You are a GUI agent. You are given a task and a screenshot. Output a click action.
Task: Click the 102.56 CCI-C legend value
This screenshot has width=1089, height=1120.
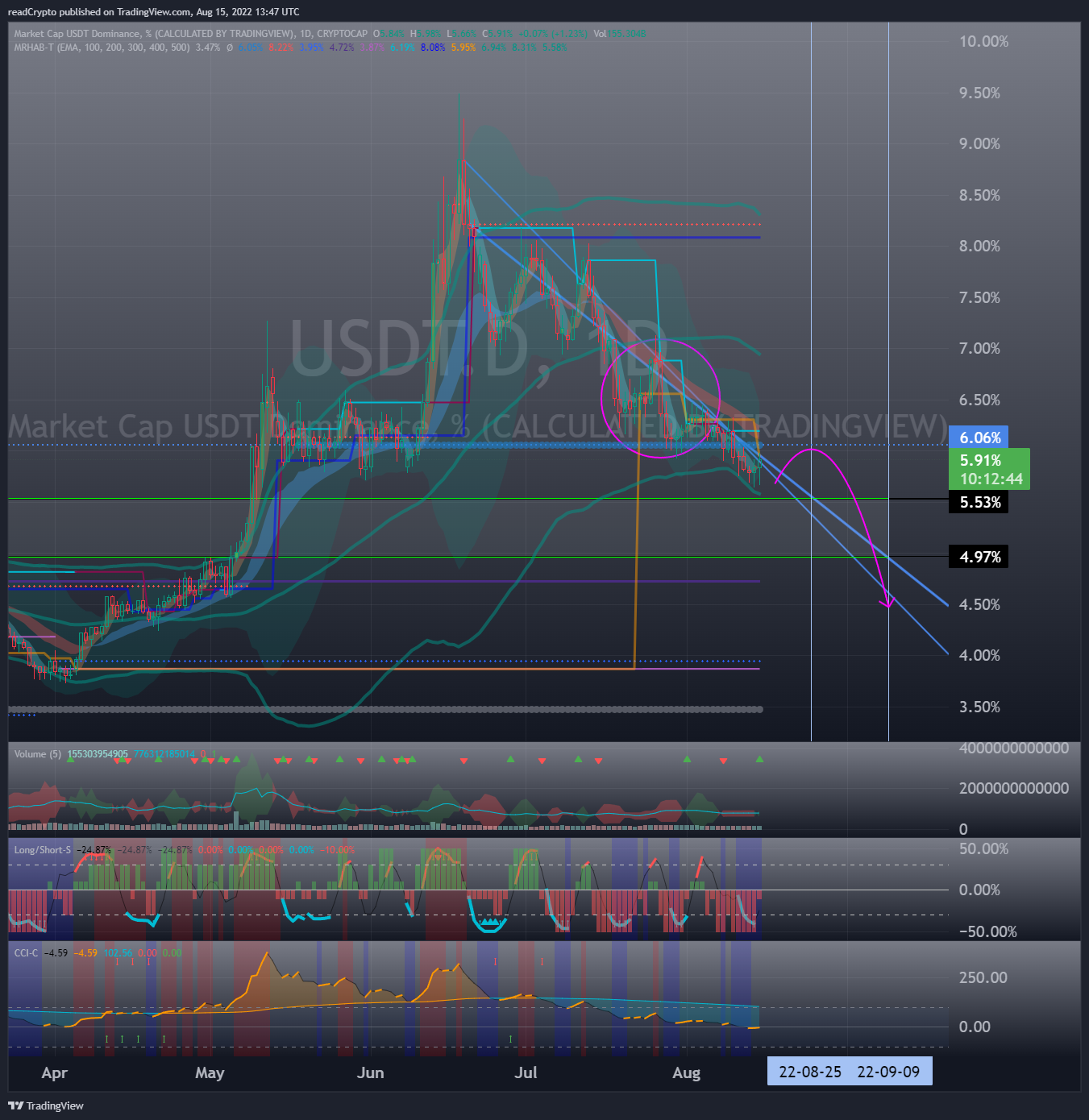click(118, 952)
